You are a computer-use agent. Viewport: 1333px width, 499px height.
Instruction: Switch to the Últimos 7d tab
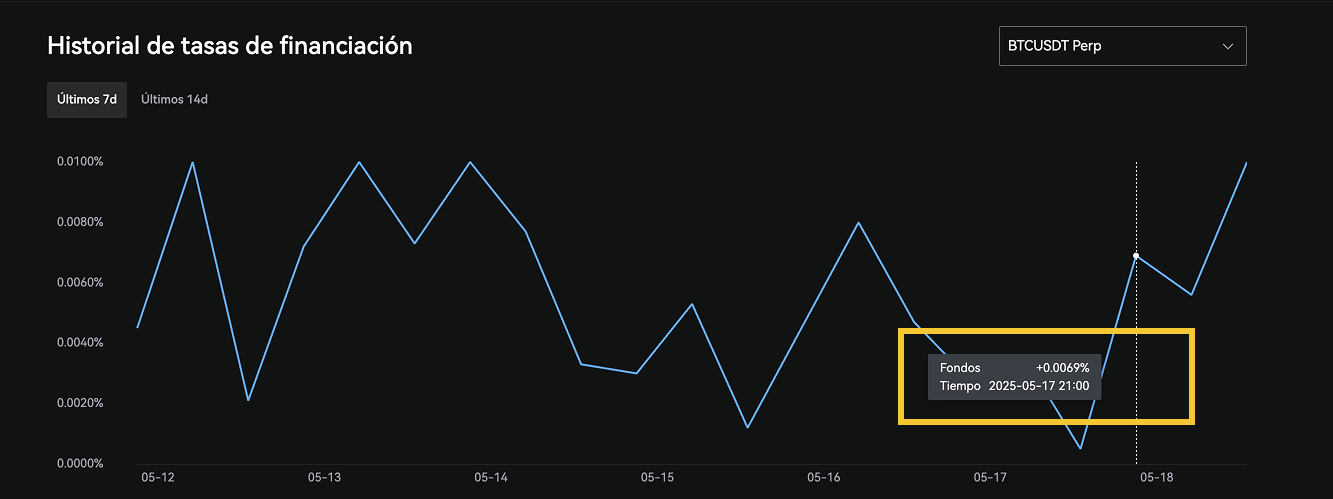87,99
